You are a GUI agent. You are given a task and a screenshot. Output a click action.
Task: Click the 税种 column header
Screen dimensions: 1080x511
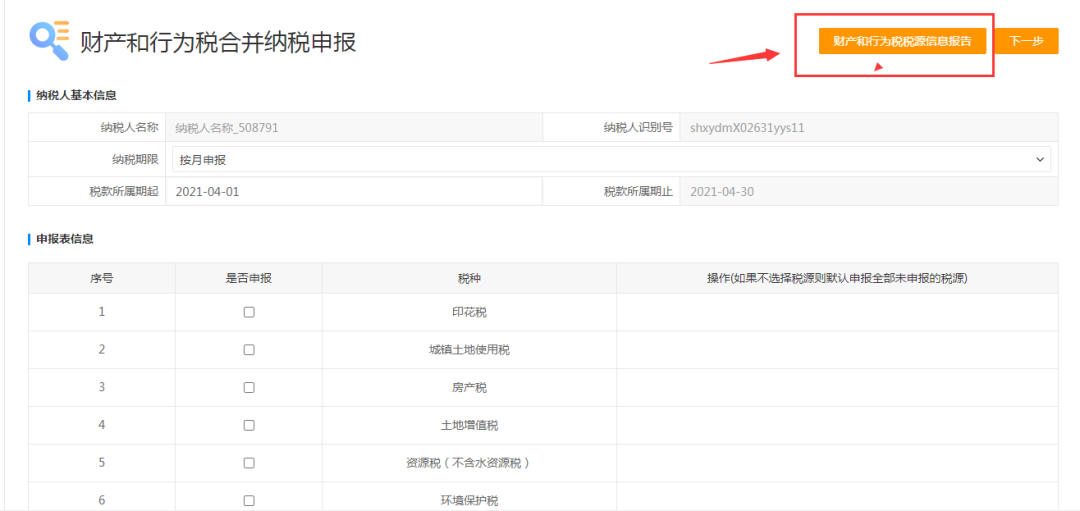pyautogui.click(x=469, y=278)
